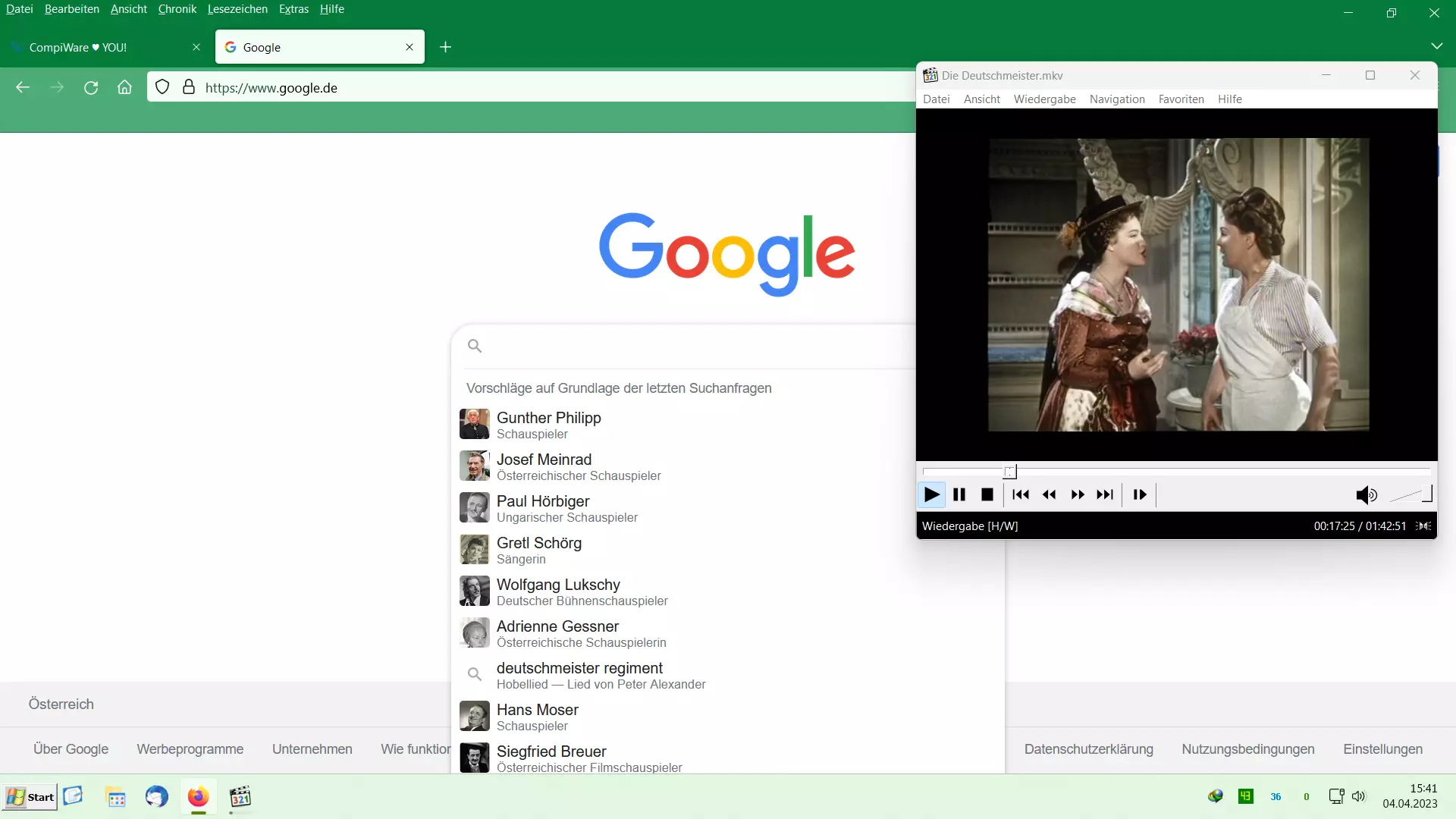
Task: Go forward in Firefox
Action: pos(57,87)
